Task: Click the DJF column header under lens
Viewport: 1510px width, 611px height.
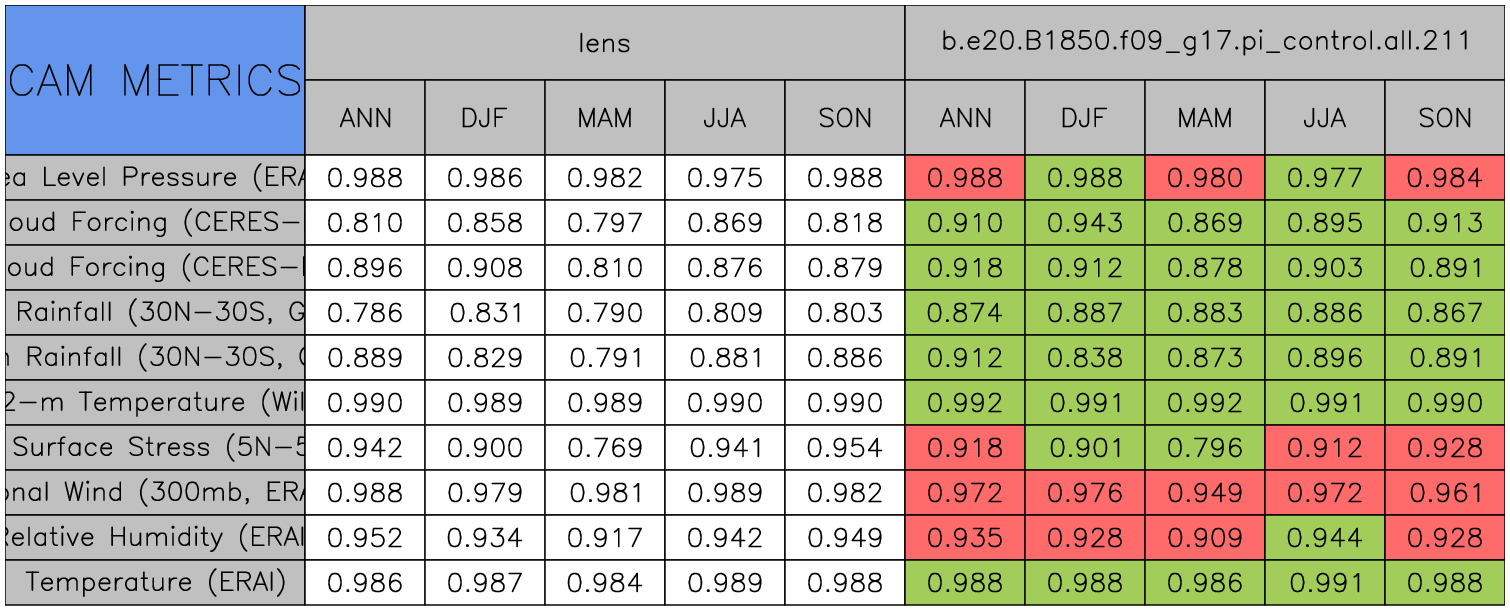Action: 484,118
